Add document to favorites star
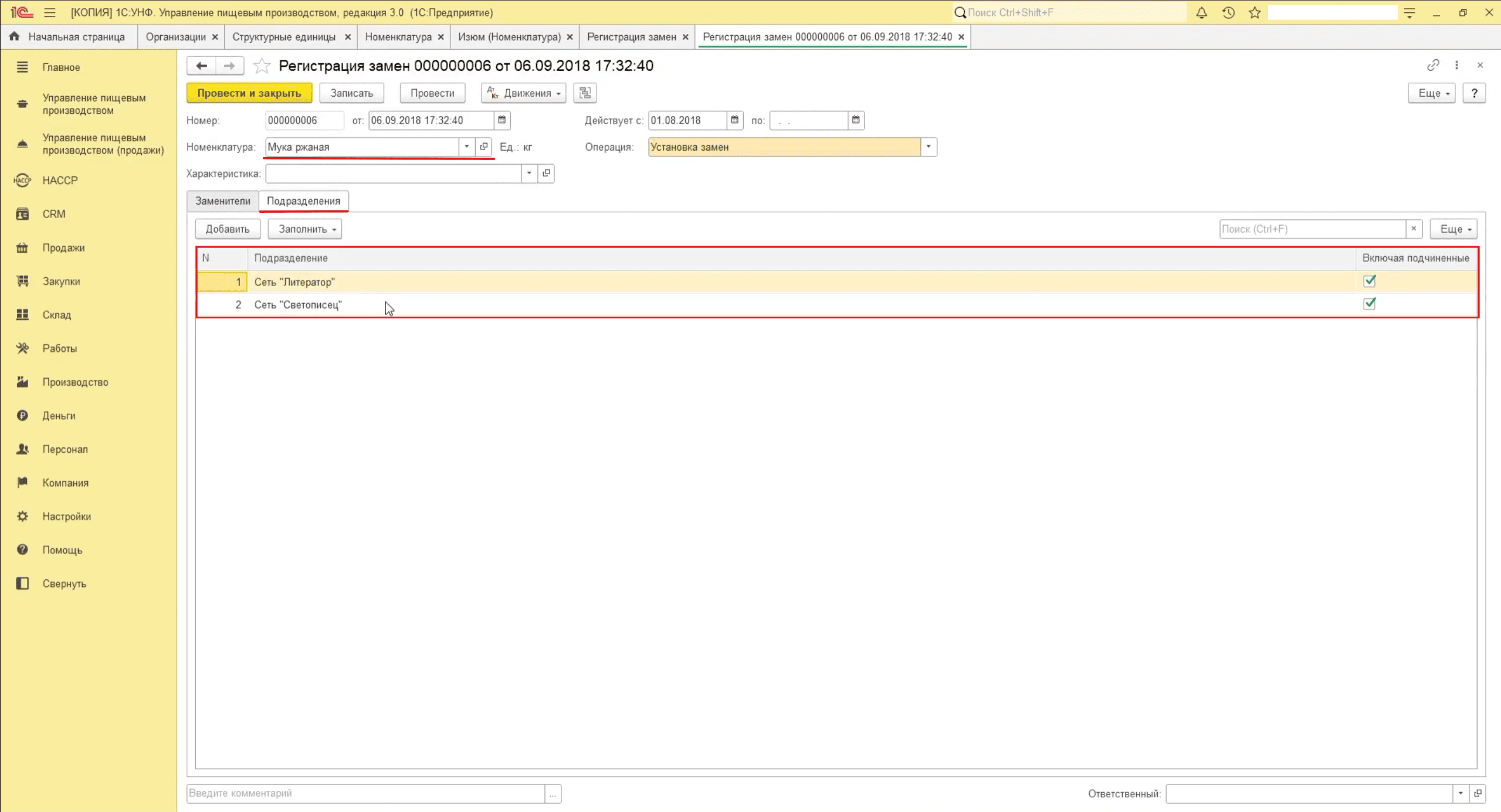Viewport: 1501px width, 812px height. [262, 66]
